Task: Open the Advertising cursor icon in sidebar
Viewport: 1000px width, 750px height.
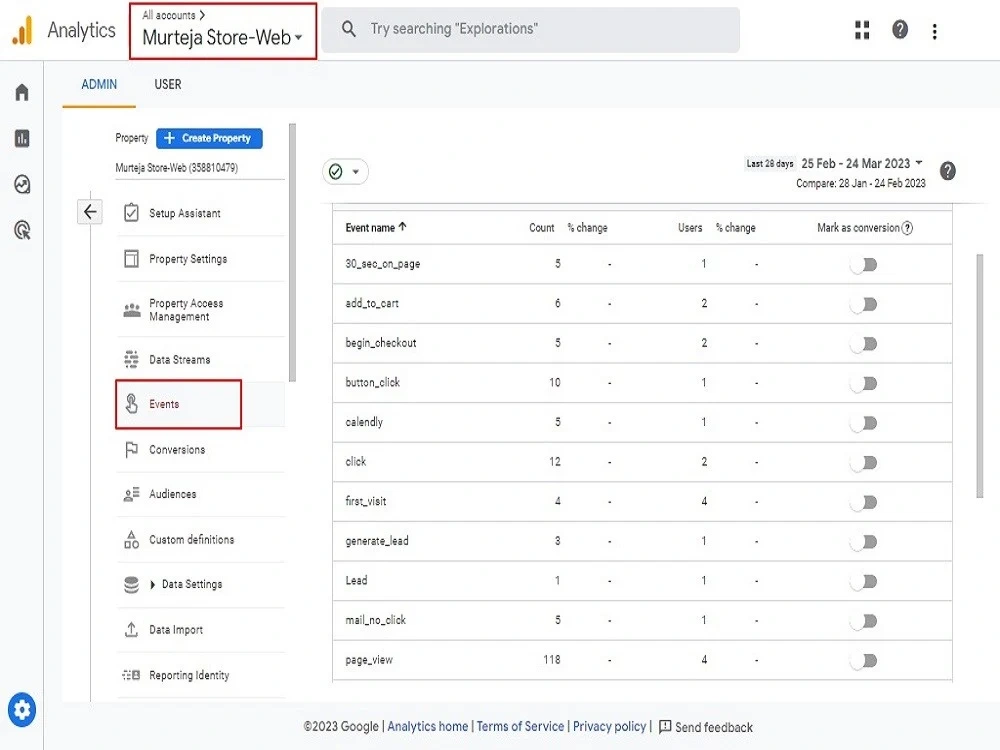Action: (22, 230)
